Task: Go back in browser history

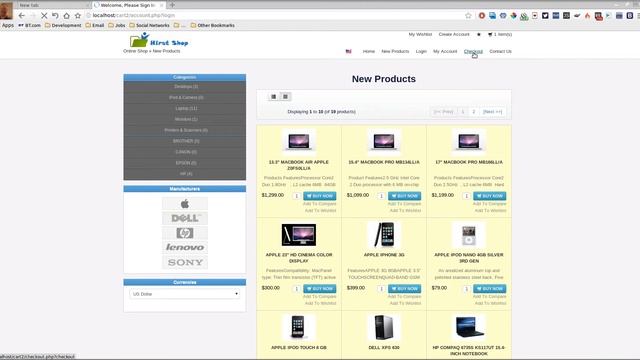Action: [x=22, y=16]
